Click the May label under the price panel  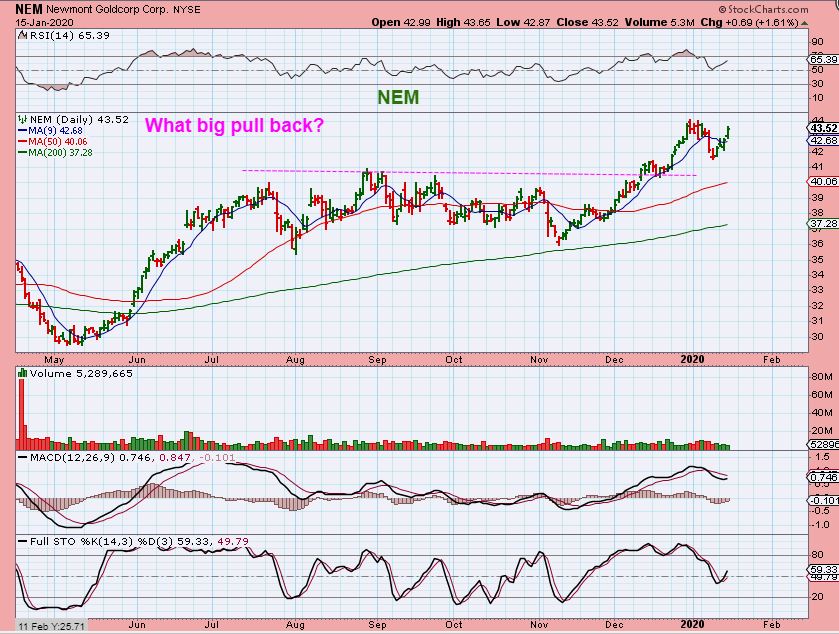(x=54, y=360)
